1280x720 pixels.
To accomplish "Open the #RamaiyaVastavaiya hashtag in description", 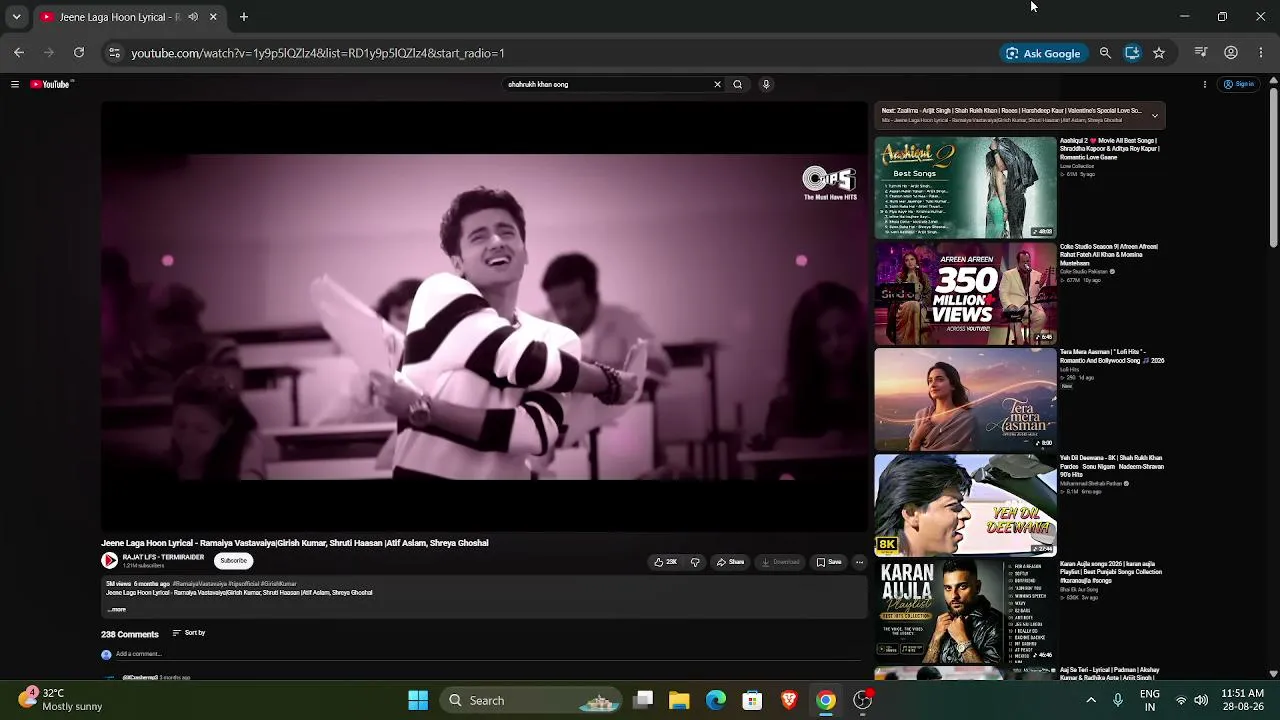I will pos(200,584).
